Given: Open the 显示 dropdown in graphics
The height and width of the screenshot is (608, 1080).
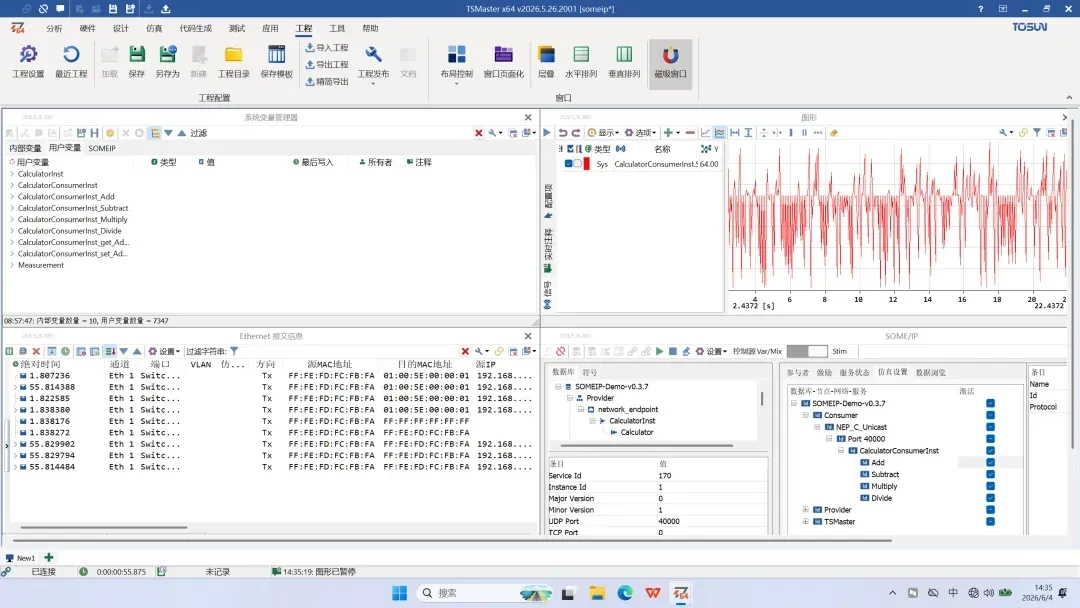Looking at the screenshot, I should click(x=603, y=133).
